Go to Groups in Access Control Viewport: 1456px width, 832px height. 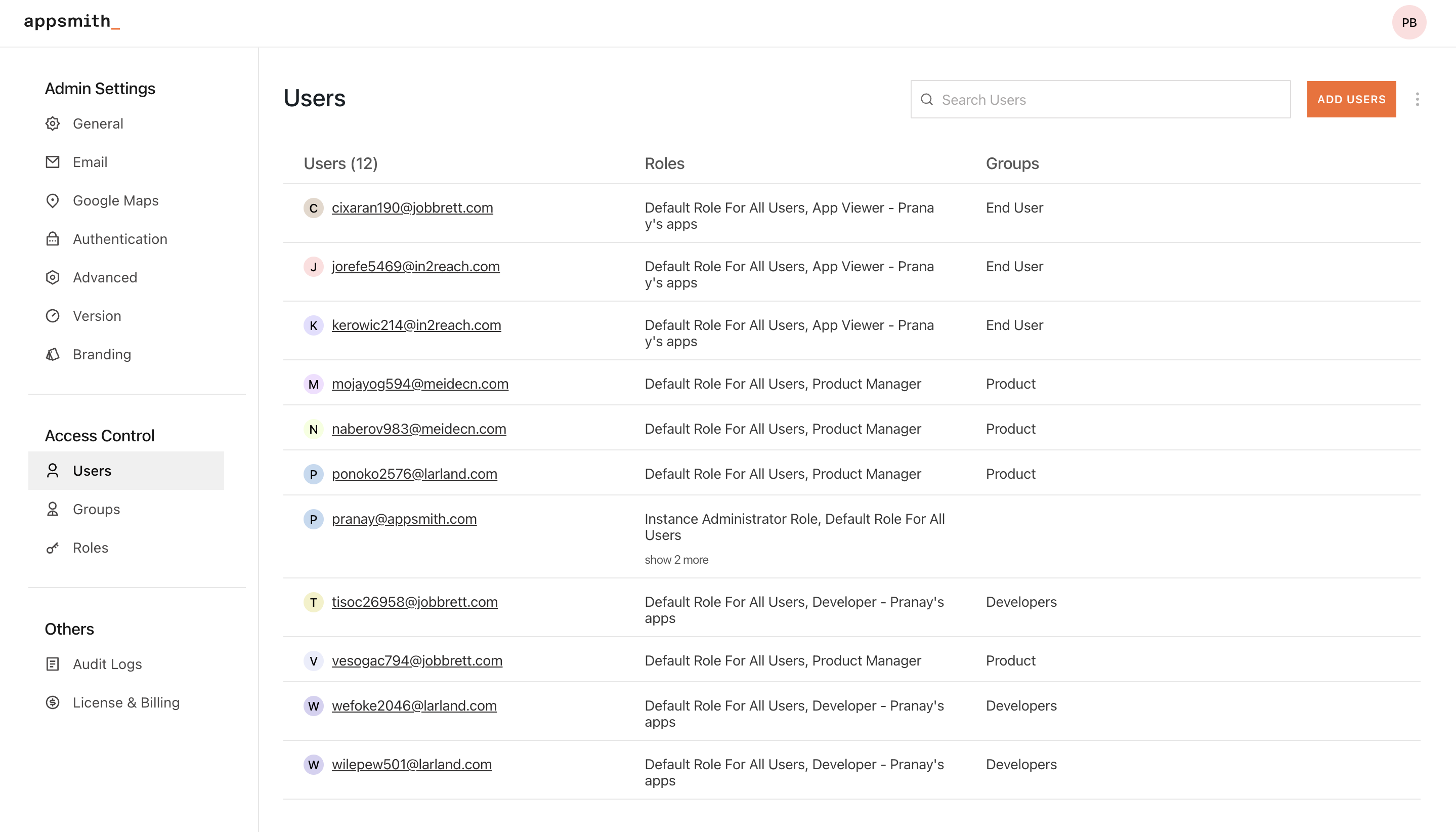(x=96, y=509)
